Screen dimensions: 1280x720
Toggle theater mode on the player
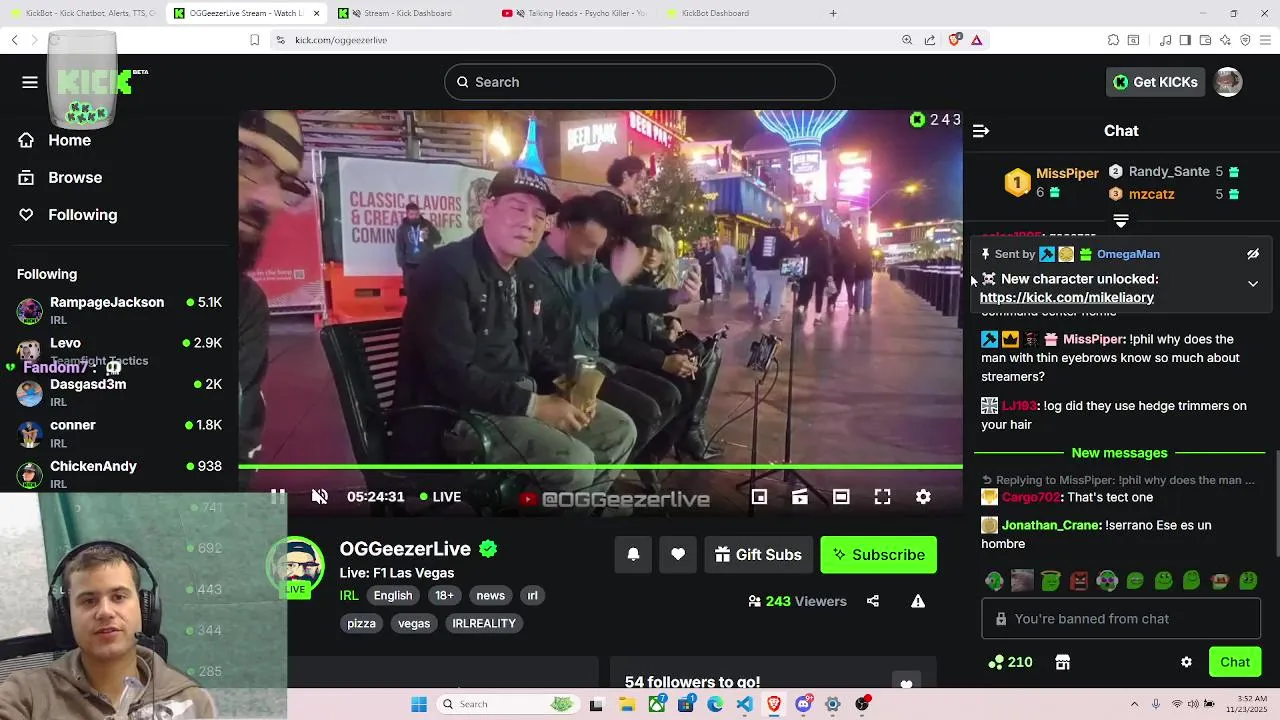pos(841,496)
